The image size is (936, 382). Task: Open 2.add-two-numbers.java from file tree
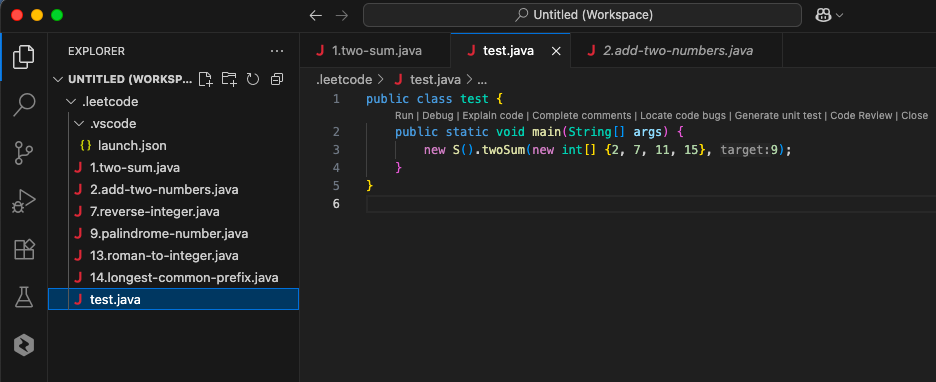coord(173,190)
